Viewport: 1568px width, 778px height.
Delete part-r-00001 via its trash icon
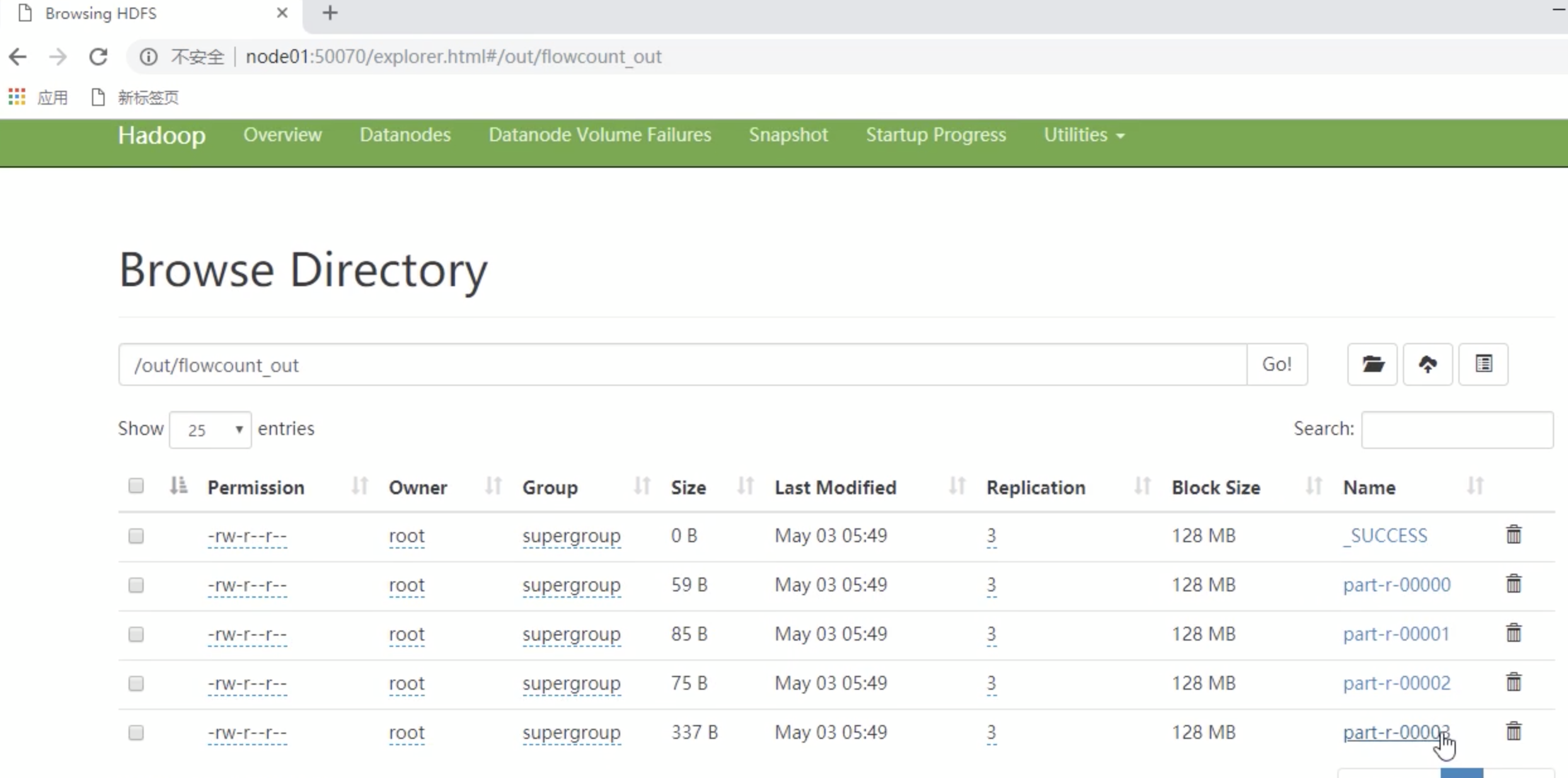[x=1513, y=633]
